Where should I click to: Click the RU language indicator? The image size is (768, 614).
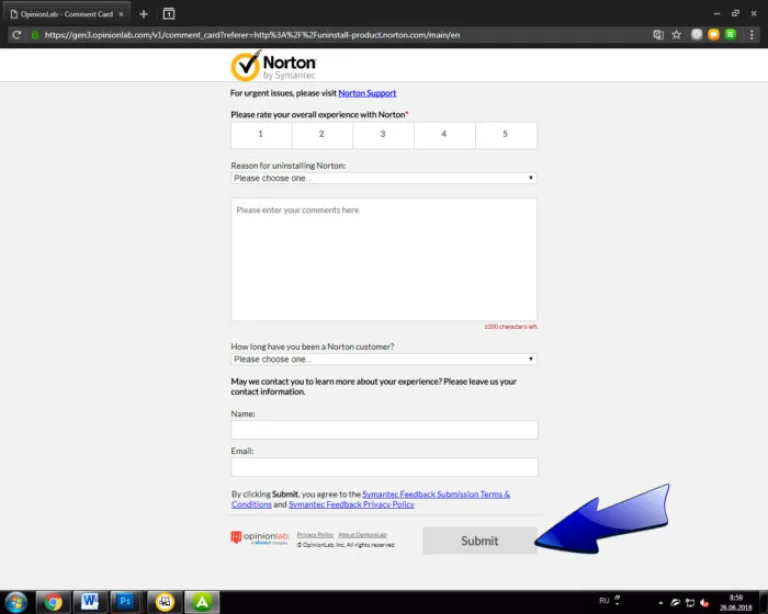[x=604, y=601]
